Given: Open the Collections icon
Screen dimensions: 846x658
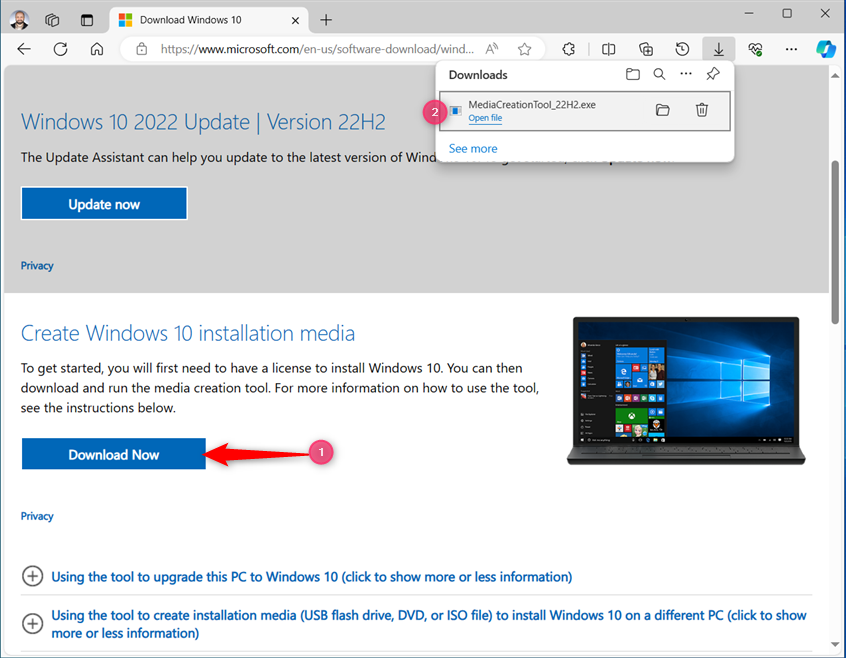Looking at the screenshot, I should pos(646,49).
